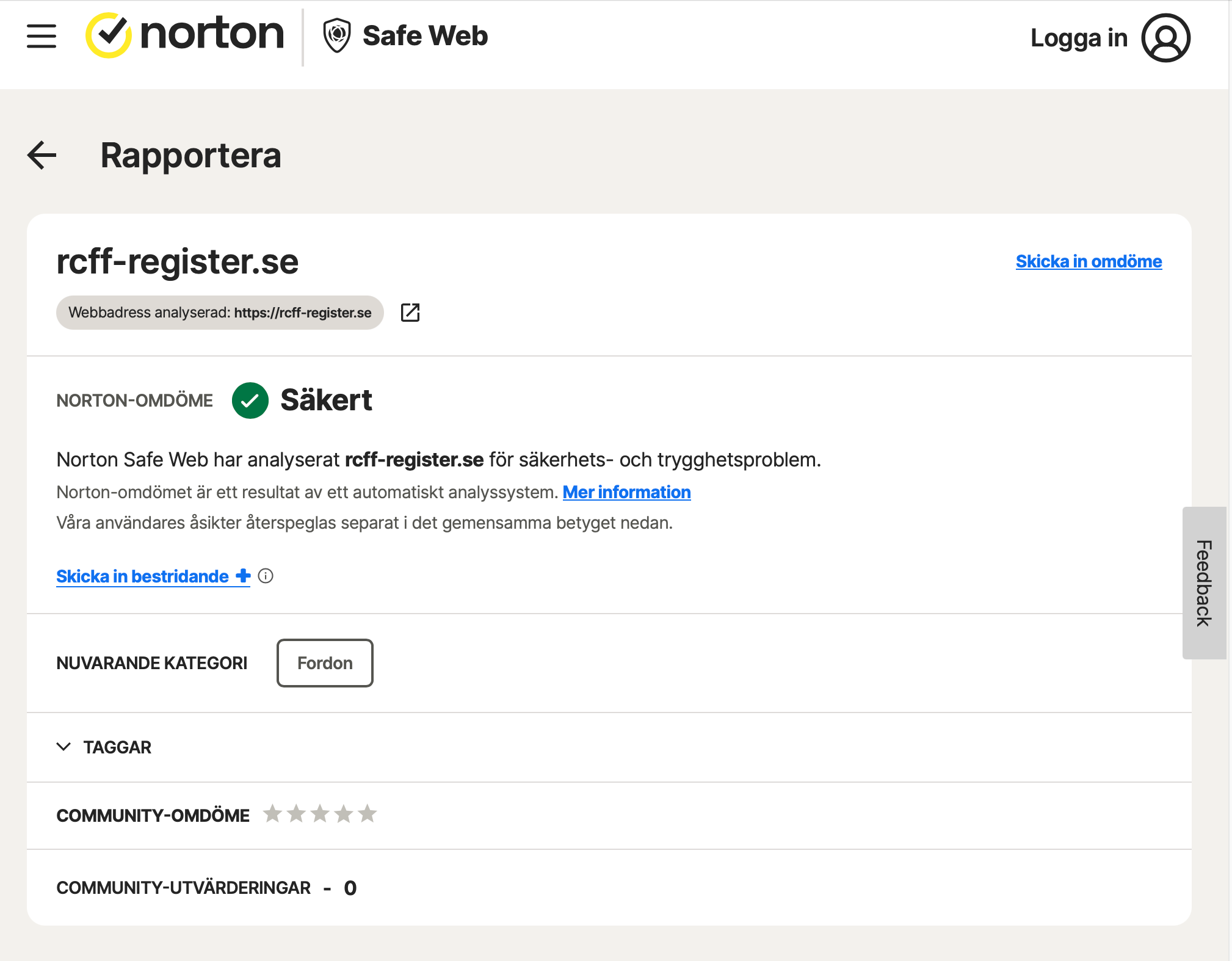This screenshot has width=1232, height=961.
Task: Click the TAGGAR section label
Action: coord(117,747)
